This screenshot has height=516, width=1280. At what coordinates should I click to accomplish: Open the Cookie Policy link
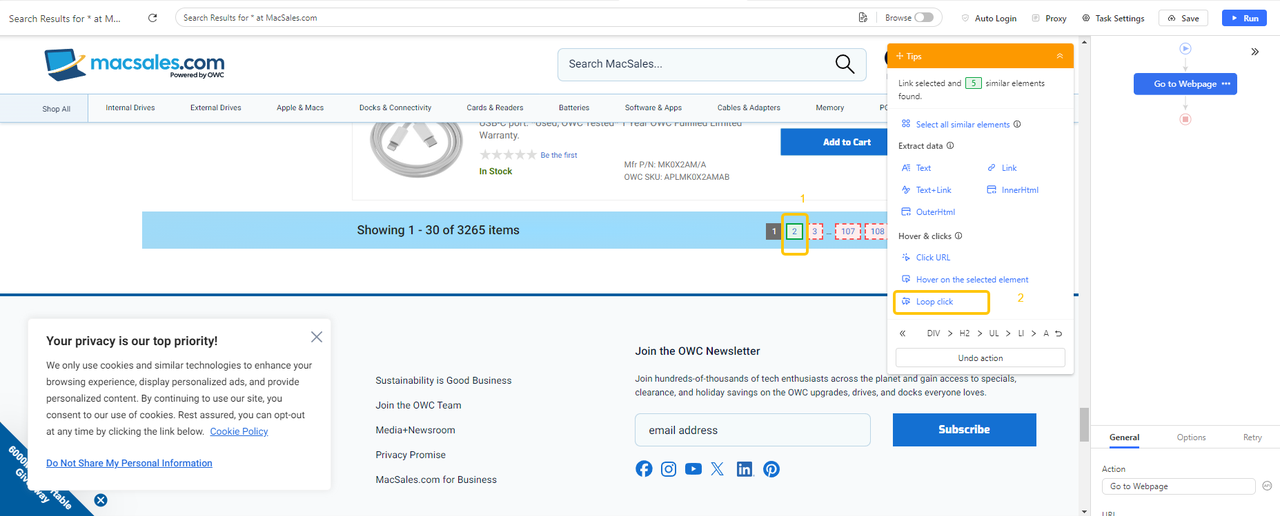pos(239,431)
